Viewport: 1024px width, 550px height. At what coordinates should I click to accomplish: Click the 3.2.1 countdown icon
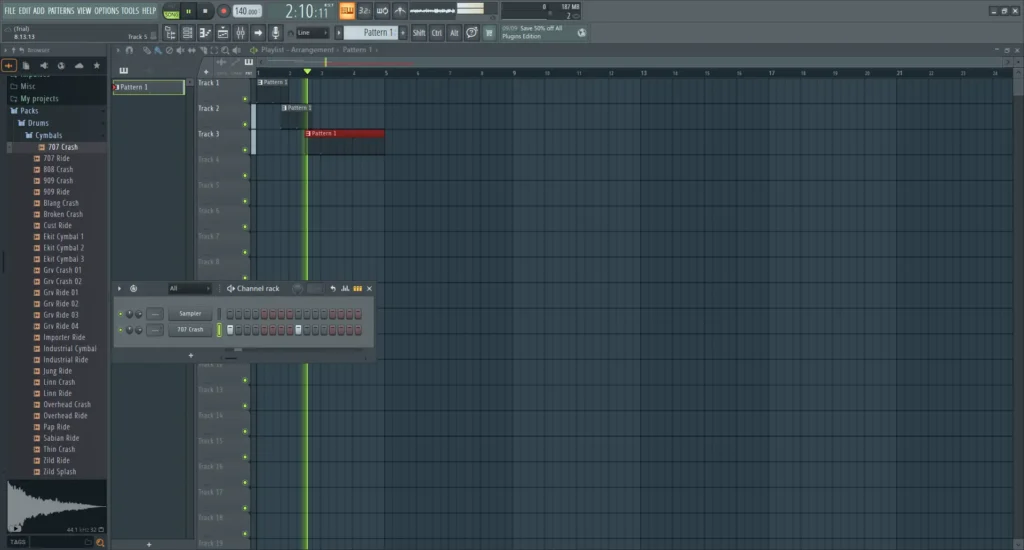[364, 10]
